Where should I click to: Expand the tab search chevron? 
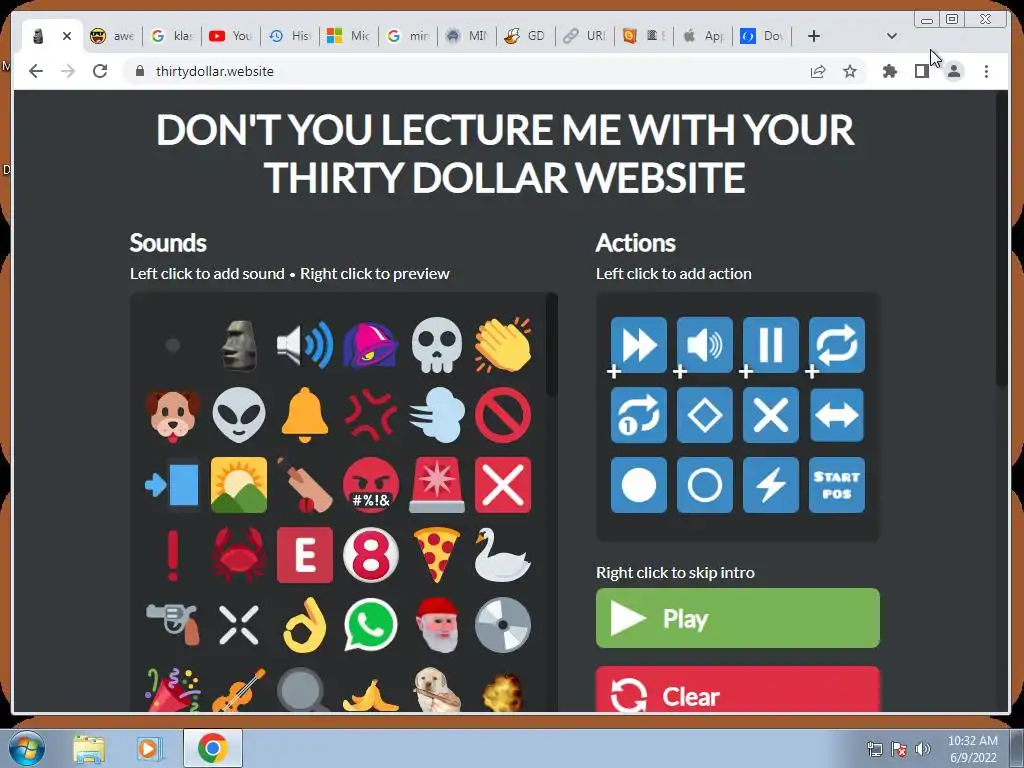point(891,36)
